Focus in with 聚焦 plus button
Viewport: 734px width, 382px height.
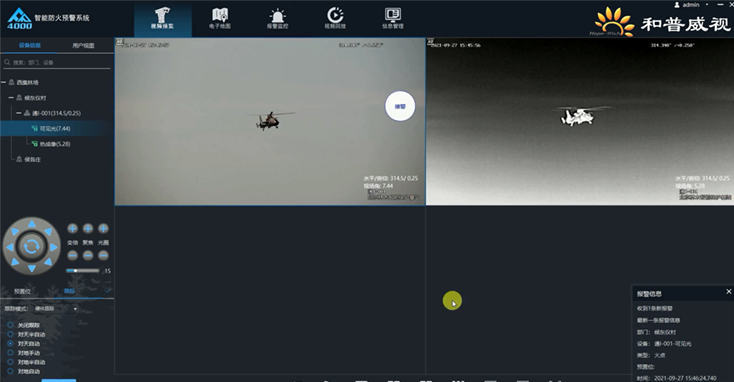tap(88, 228)
